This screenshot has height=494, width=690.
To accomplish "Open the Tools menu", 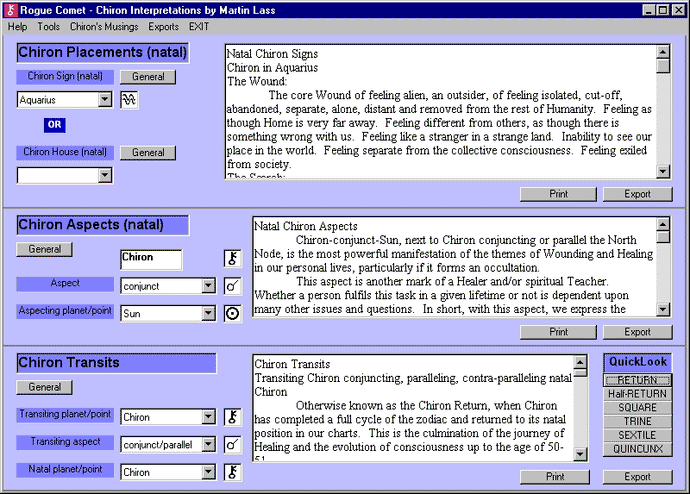I will pyautogui.click(x=48, y=27).
